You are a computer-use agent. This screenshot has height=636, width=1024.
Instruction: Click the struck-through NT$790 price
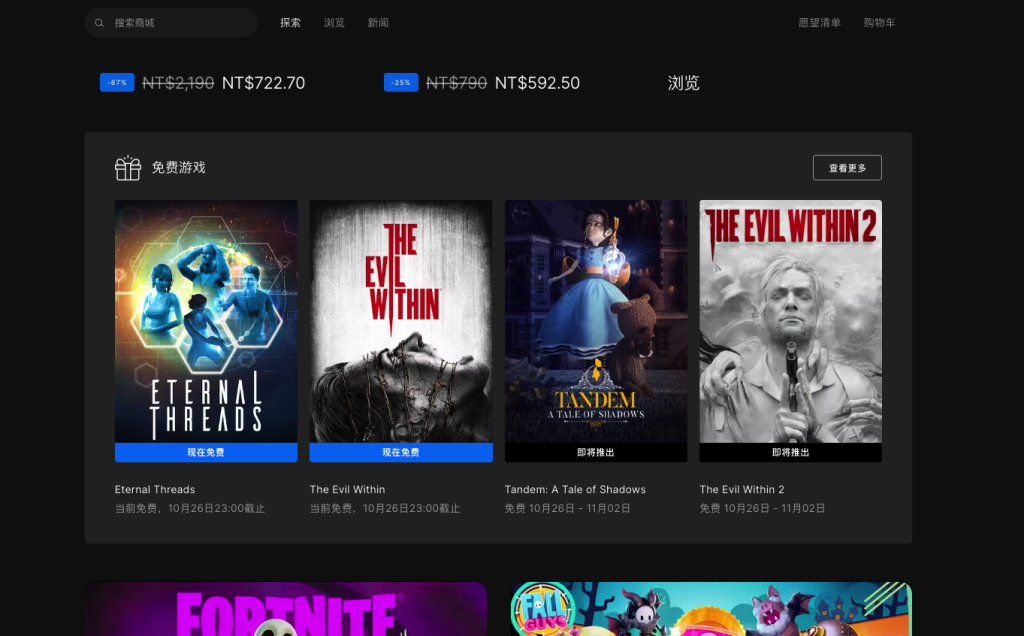pos(456,83)
